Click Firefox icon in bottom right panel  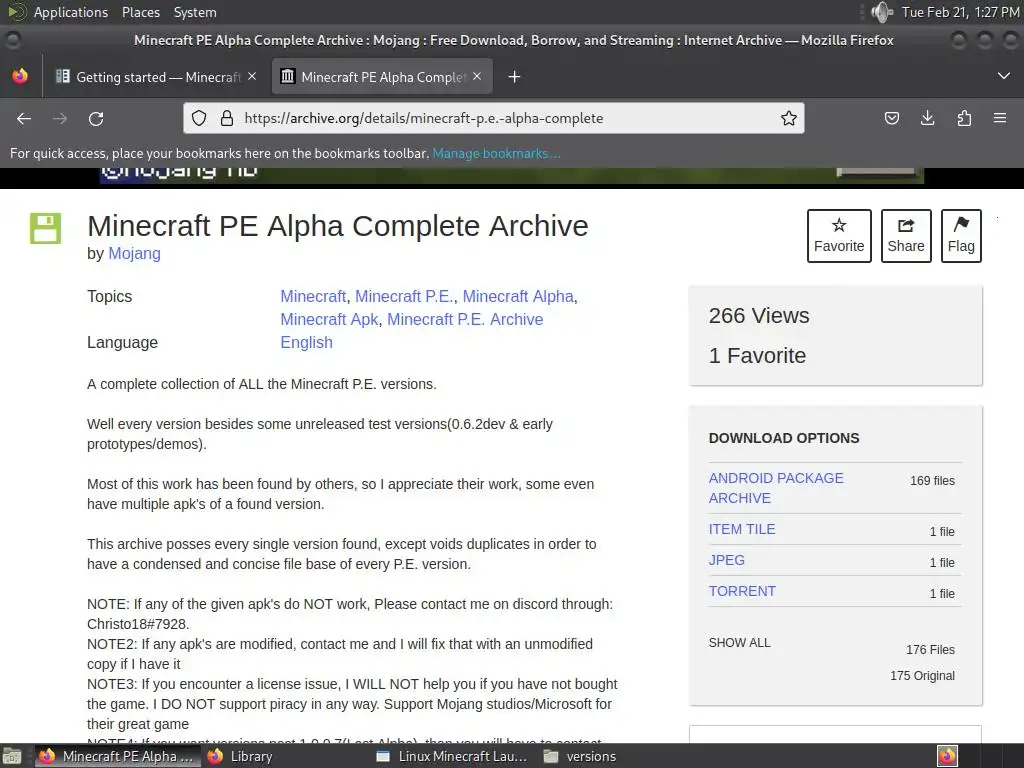pos(948,756)
